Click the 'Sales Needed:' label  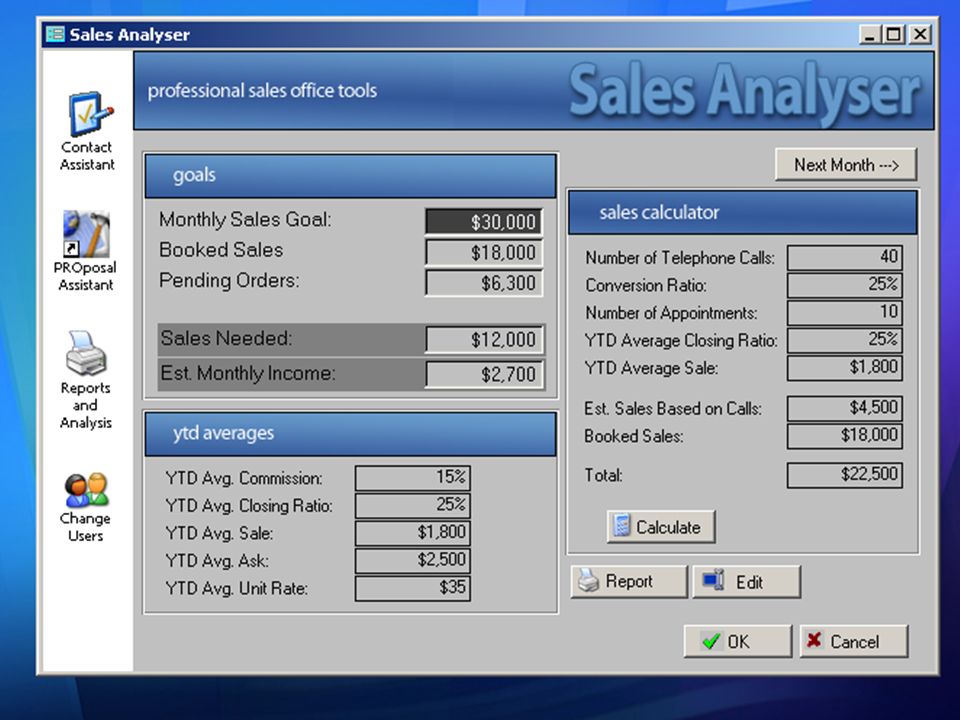pyautogui.click(x=226, y=339)
